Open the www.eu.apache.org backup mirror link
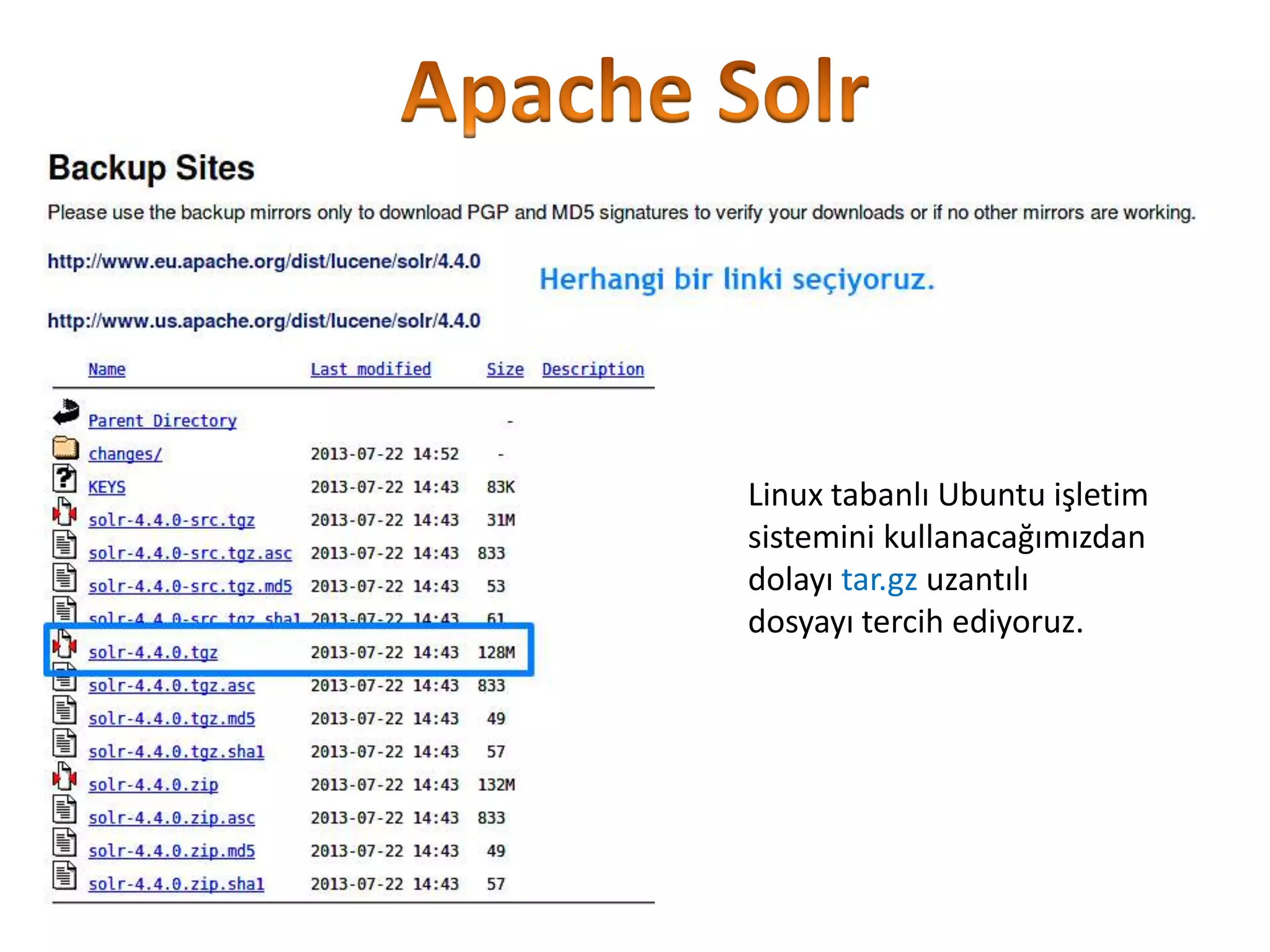The height and width of the screenshot is (952, 1270). click(x=264, y=262)
